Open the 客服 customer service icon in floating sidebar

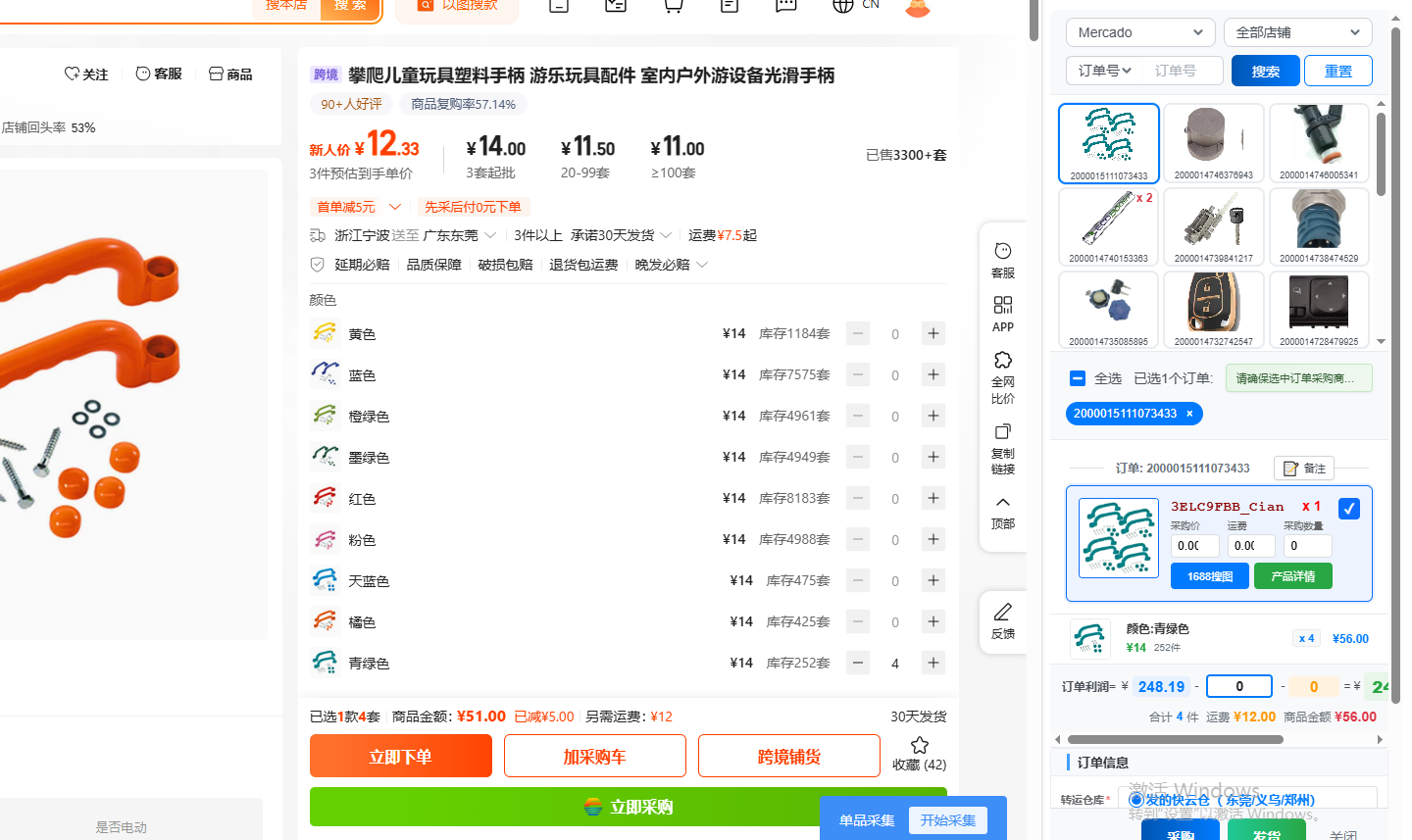[1002, 252]
